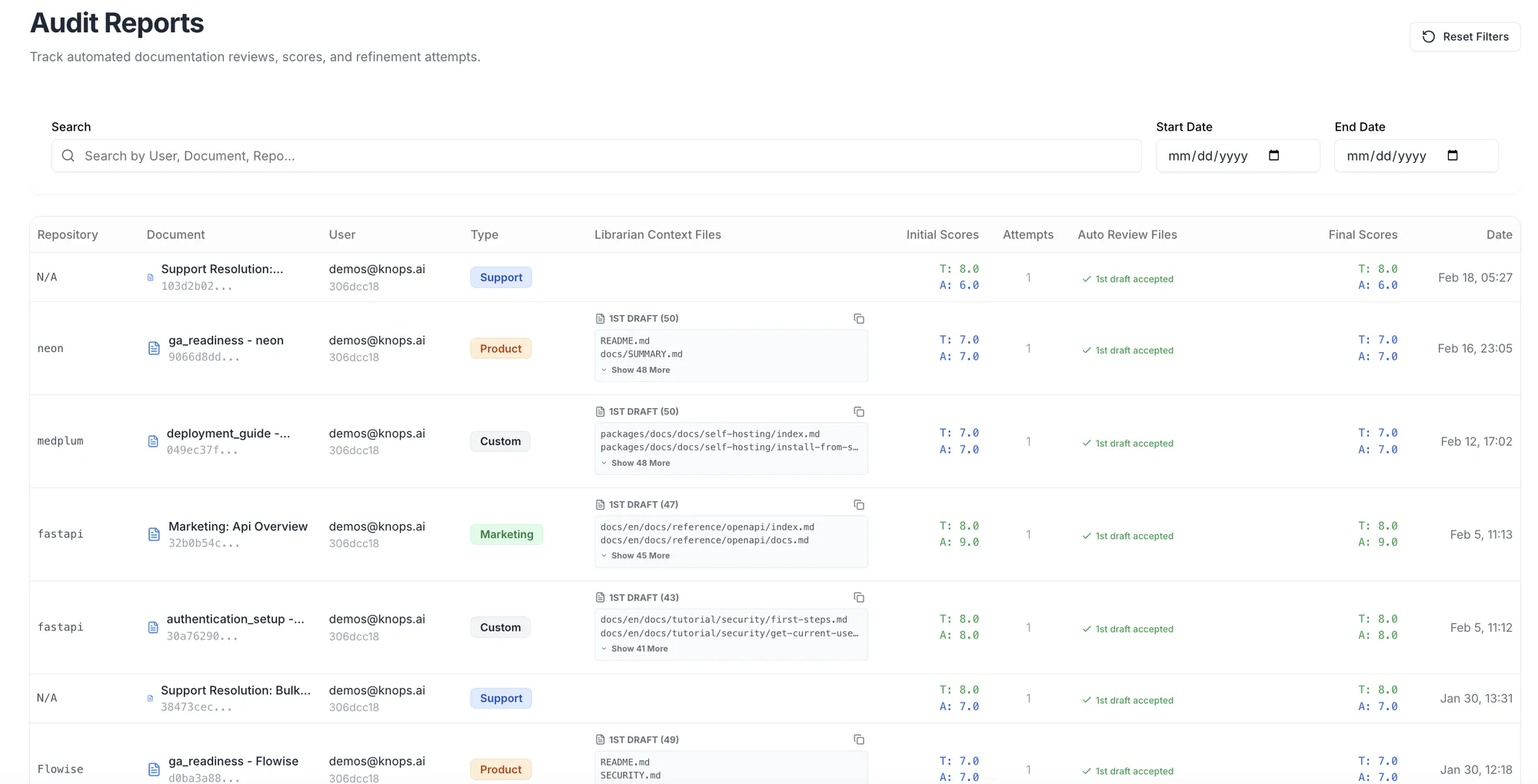Copy context files for authentication_setup row

[859, 597]
